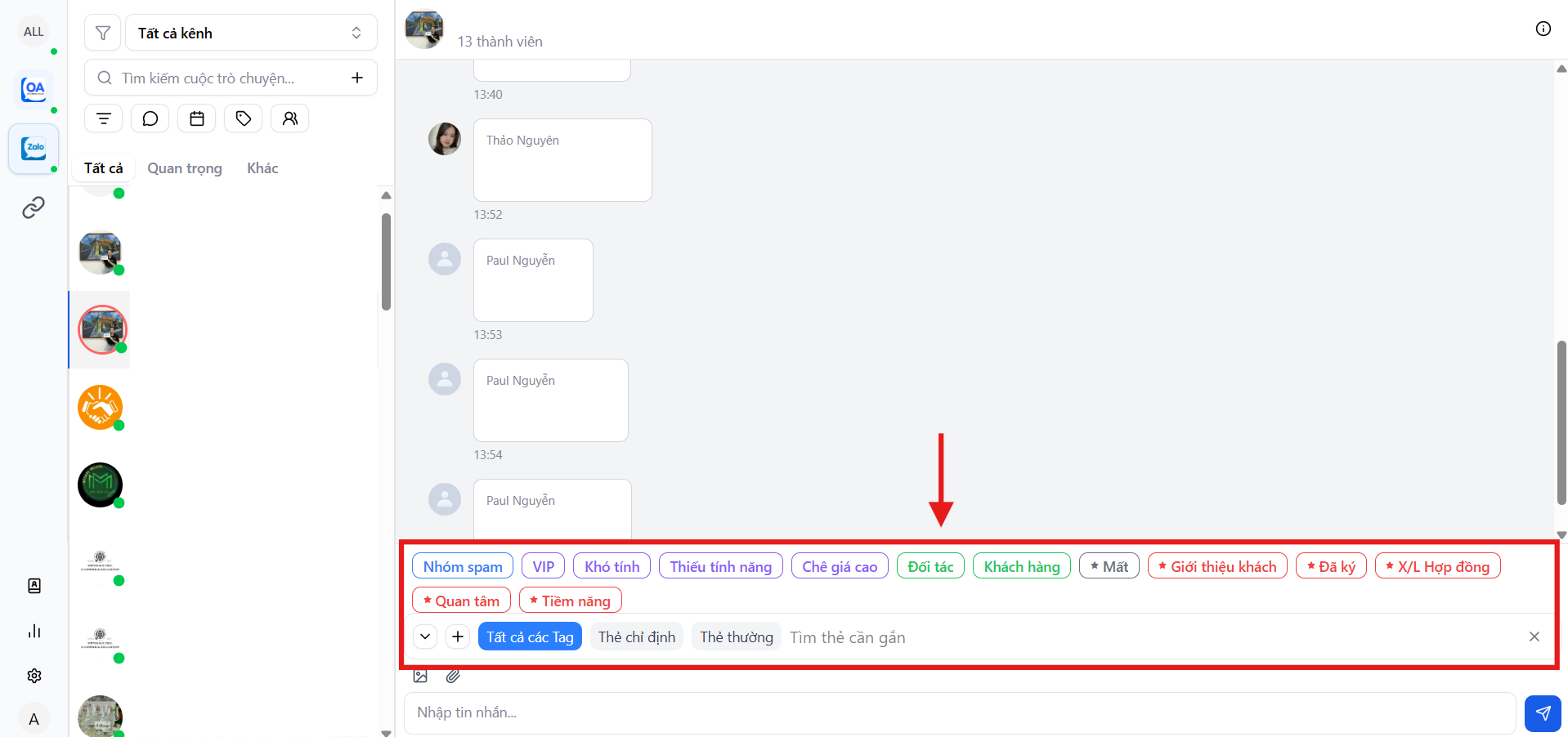Close the tag panel
Image resolution: width=1568 pixels, height=737 pixels.
(1534, 636)
